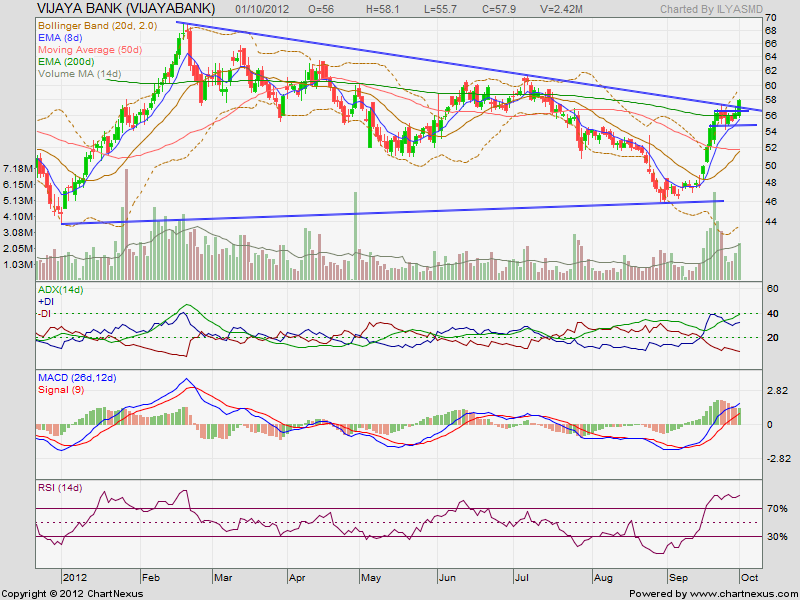Click the 2.82 MACD axis value
The width and height of the screenshot is (800, 600).
(x=777, y=391)
